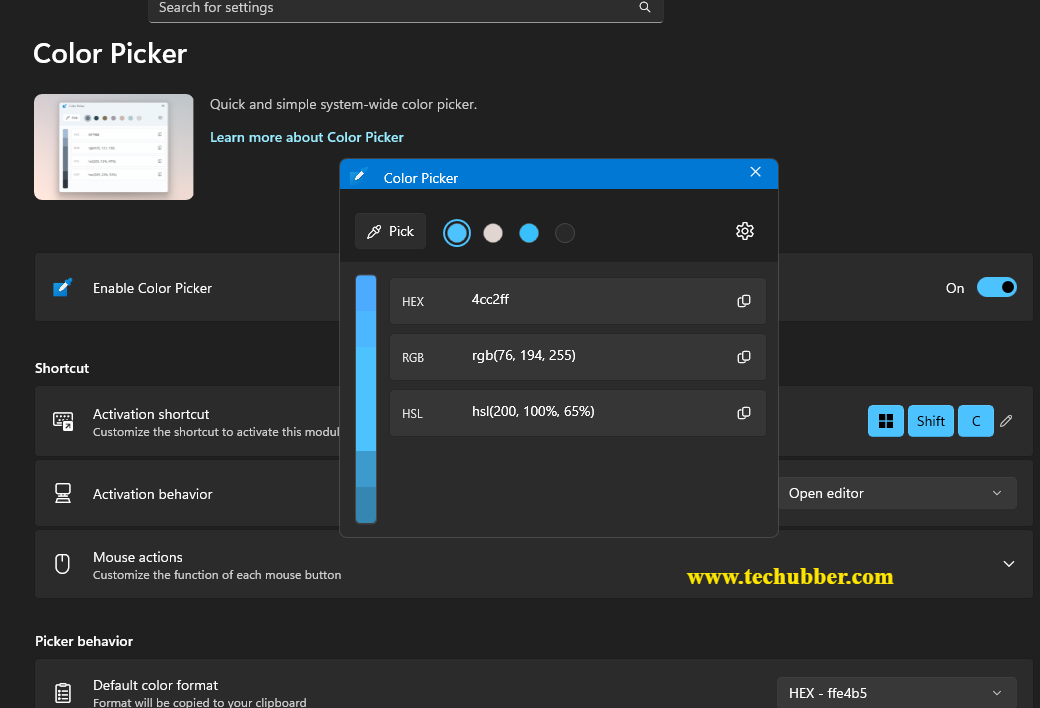Screen dimensions: 1040x708
Task: Click the Shift key shortcut button
Action: click(931, 421)
